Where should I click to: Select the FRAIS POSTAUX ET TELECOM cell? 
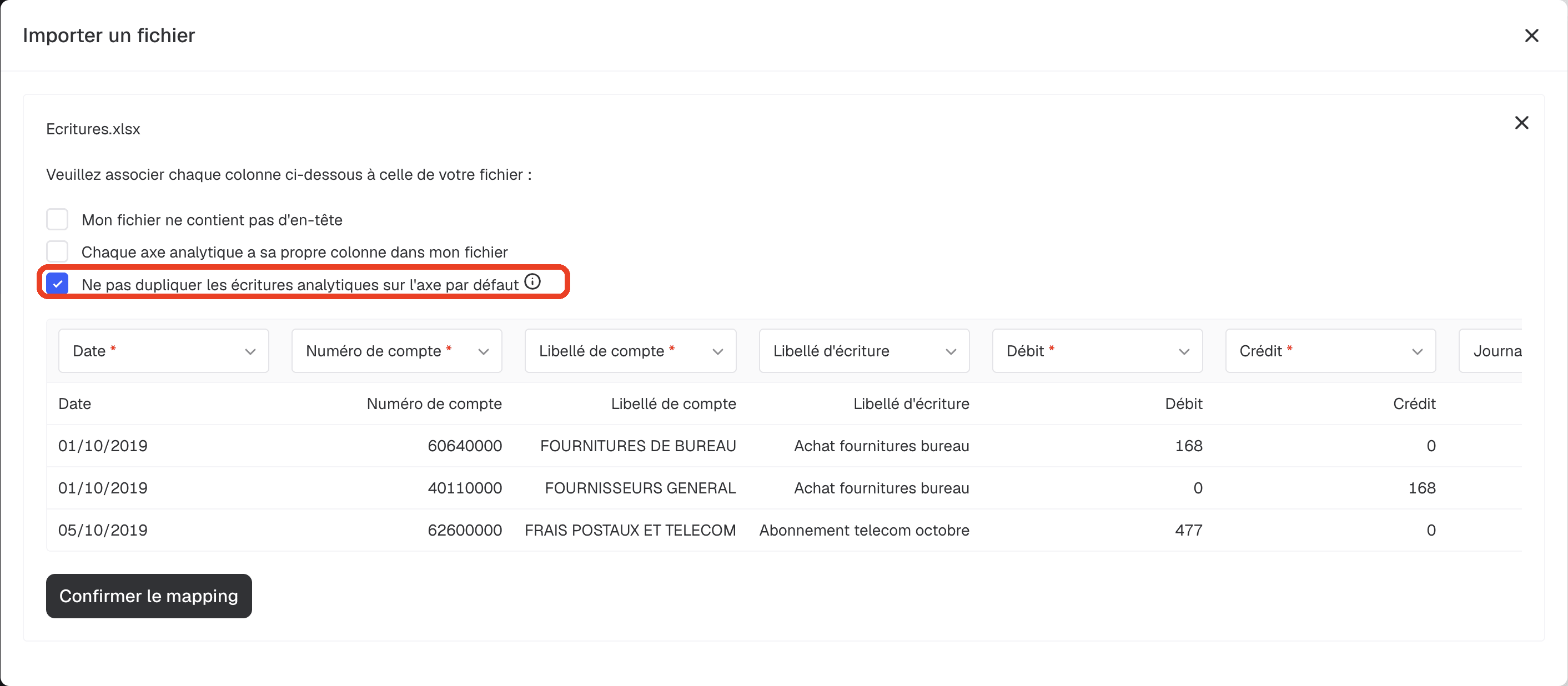(x=631, y=529)
